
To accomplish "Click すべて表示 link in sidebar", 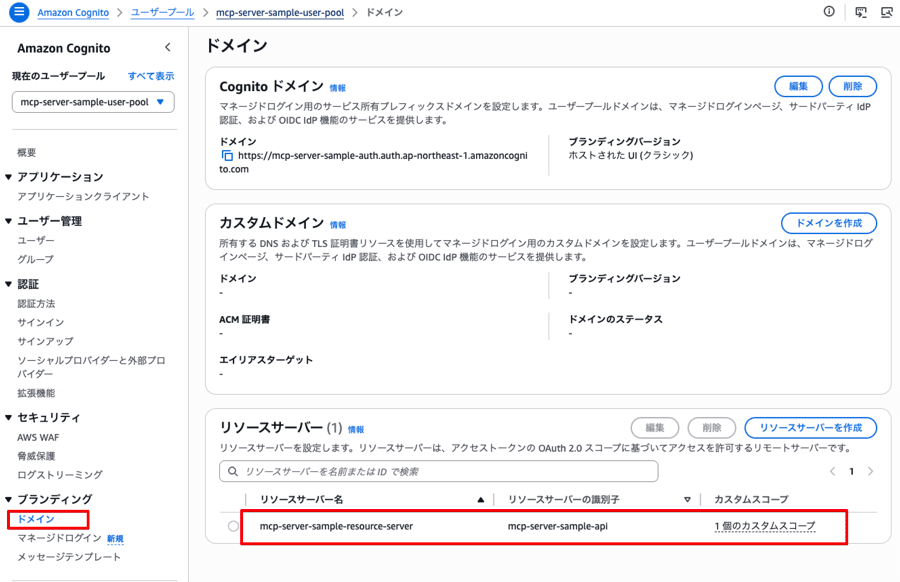I will [x=150, y=76].
